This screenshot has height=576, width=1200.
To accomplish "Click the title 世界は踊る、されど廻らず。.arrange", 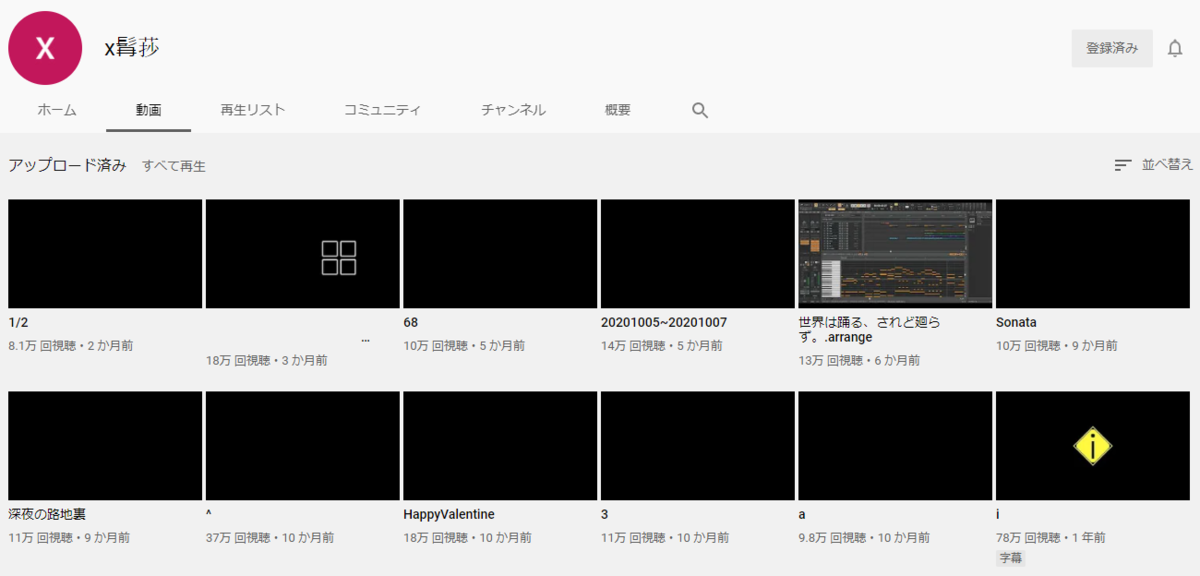I will click(870, 330).
